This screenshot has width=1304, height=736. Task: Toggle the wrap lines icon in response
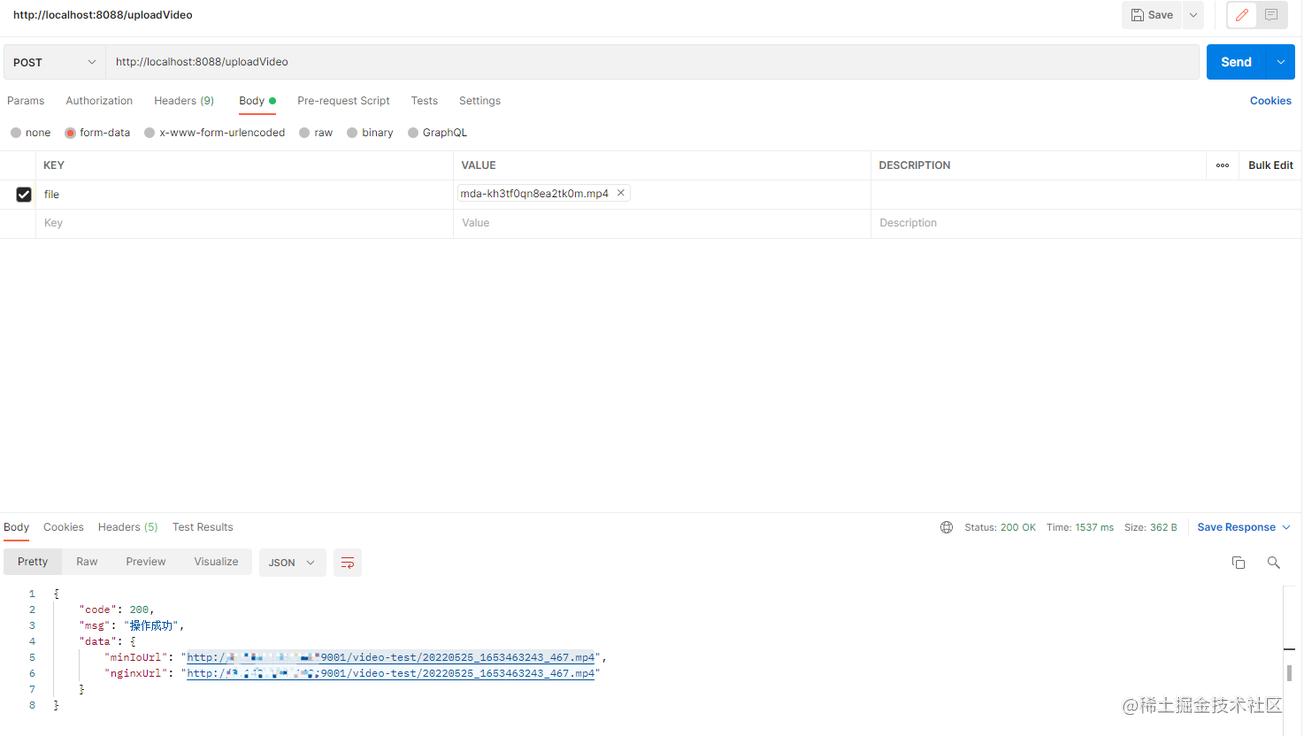(x=347, y=563)
